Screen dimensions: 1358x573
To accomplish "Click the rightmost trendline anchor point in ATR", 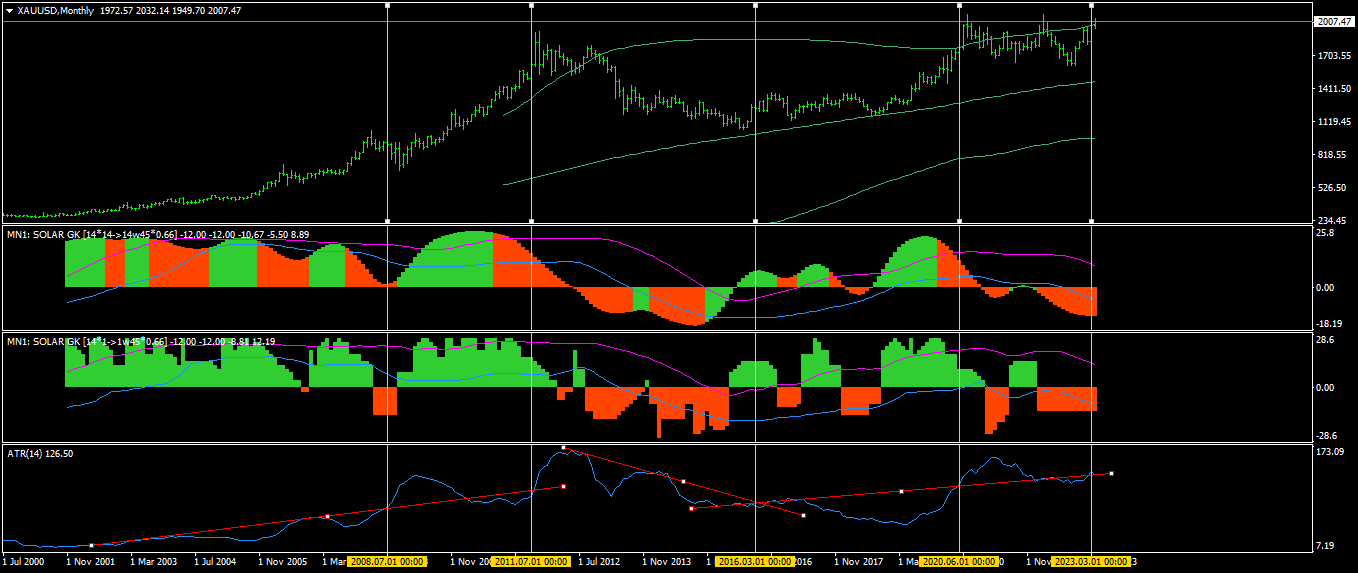I will pyautogui.click(x=1112, y=473).
